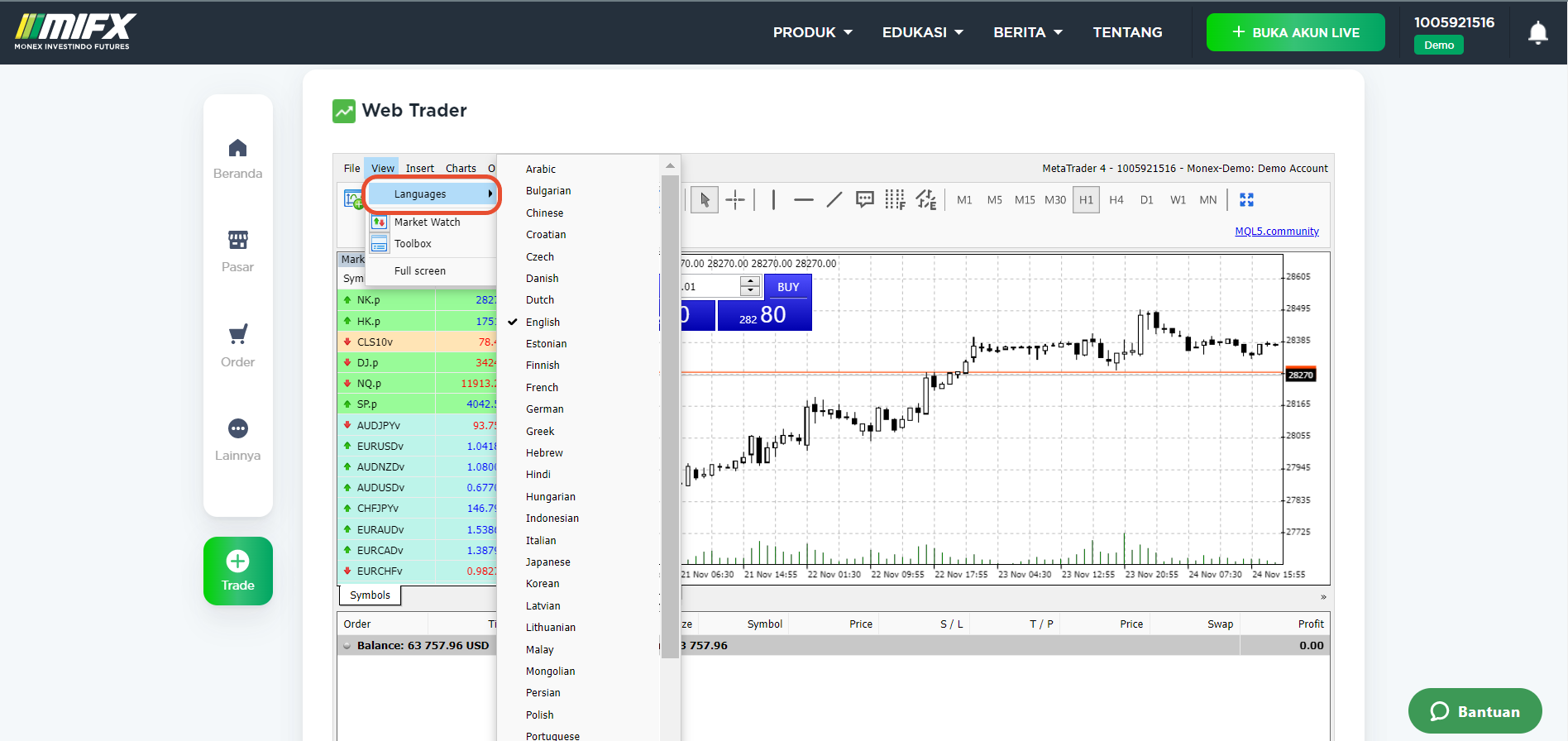1568x741 pixels.
Task: Open the Pasar market icon
Action: pos(238,240)
